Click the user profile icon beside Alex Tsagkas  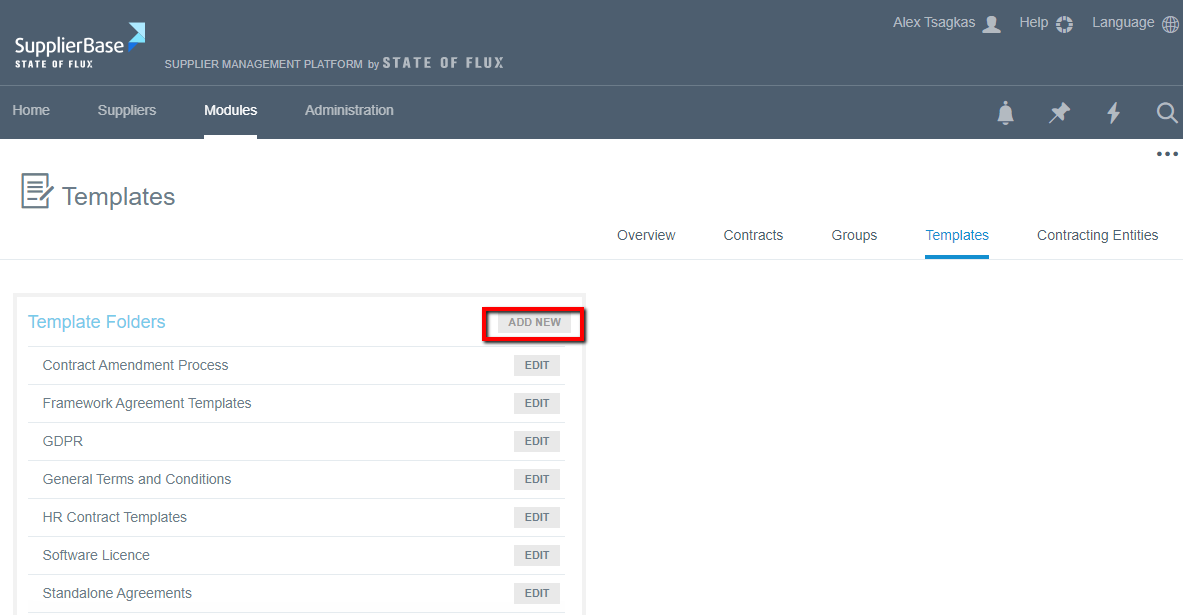pyautogui.click(x=990, y=22)
